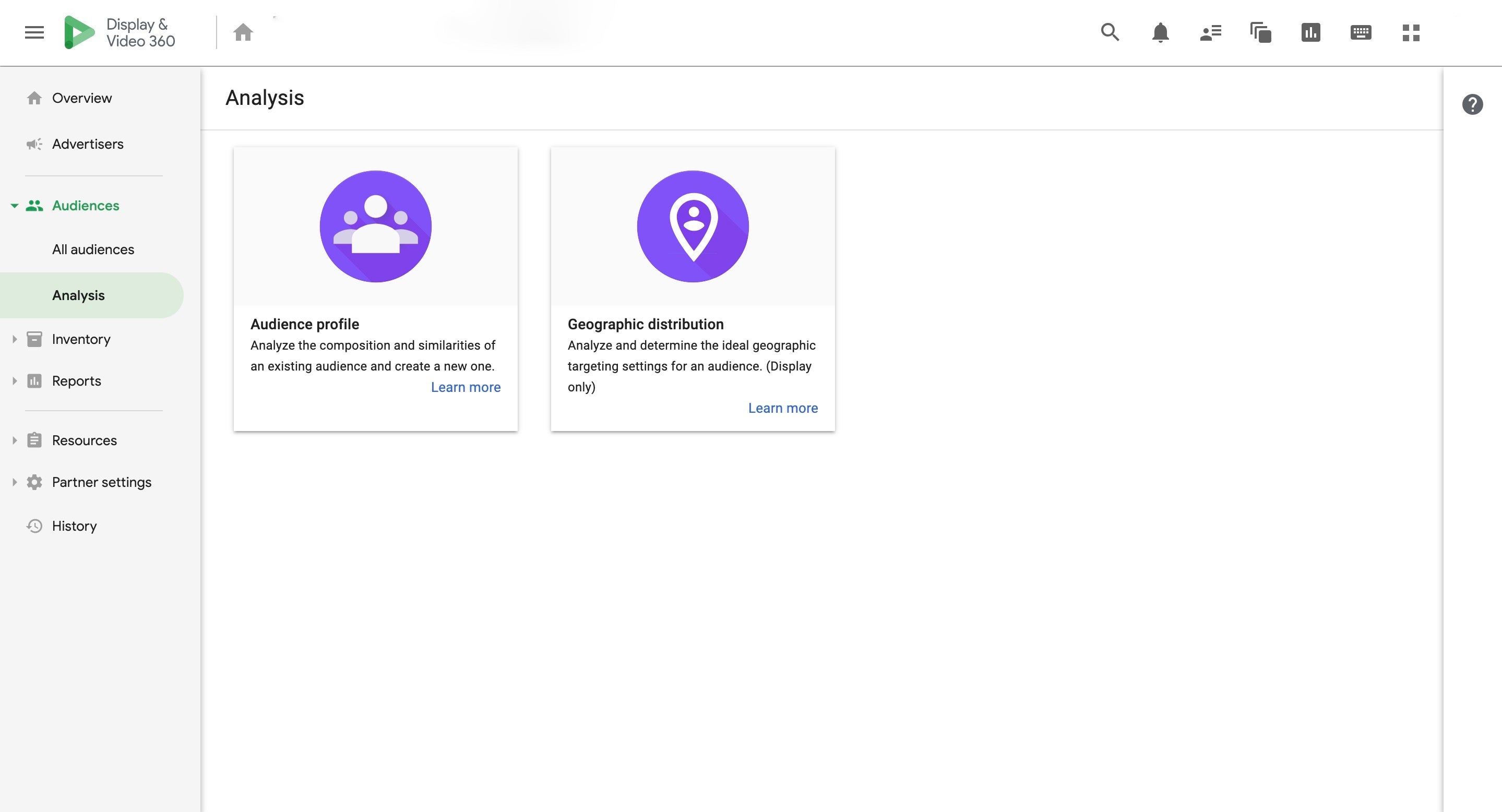Click the home icon next to the logo
Image resolution: width=1502 pixels, height=812 pixels.
243,32
